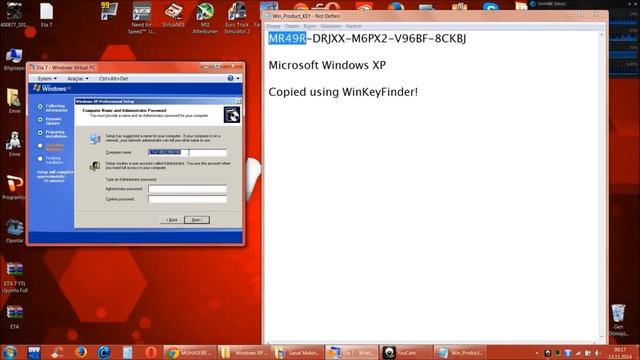Click the Confirm password field
Viewport: 640px width, 360px height.
[x=187, y=199]
